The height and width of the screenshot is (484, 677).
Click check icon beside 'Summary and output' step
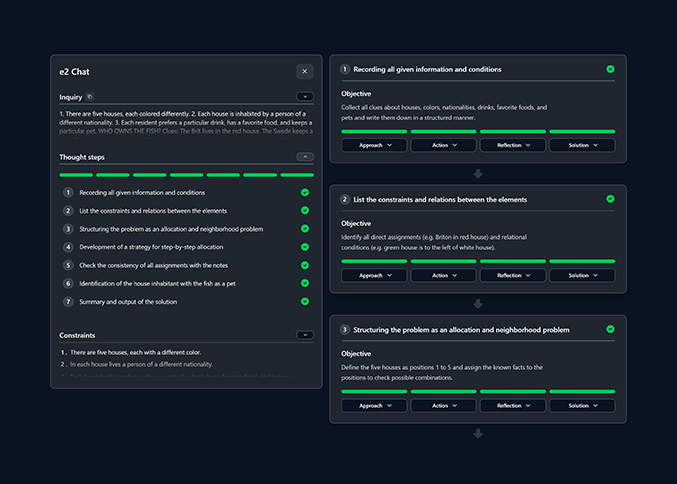(x=305, y=301)
